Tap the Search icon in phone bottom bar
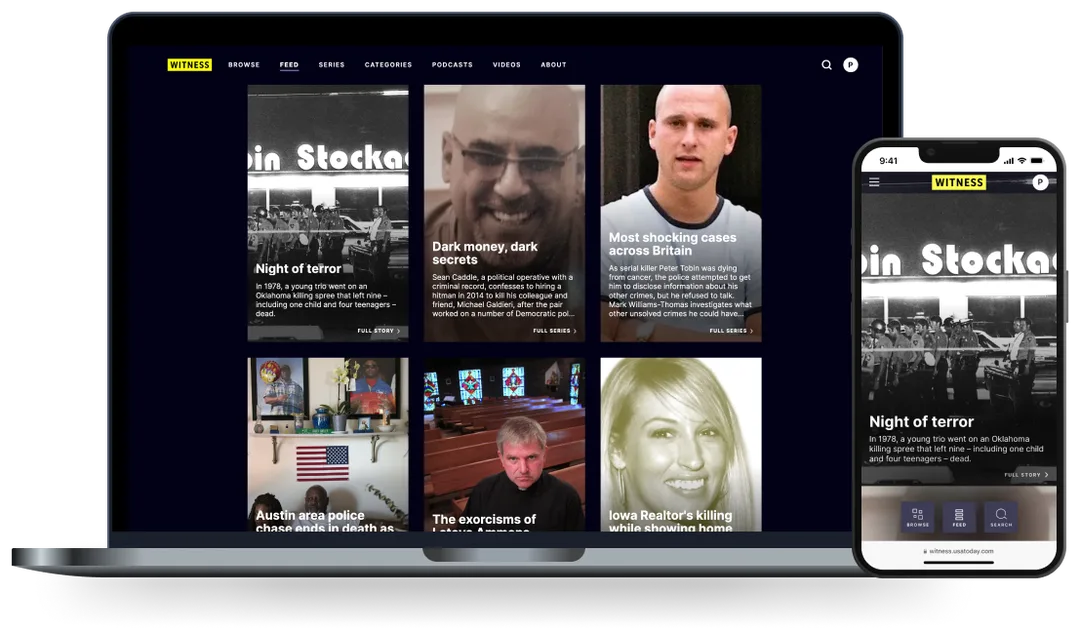1080x631 pixels. point(1001,517)
